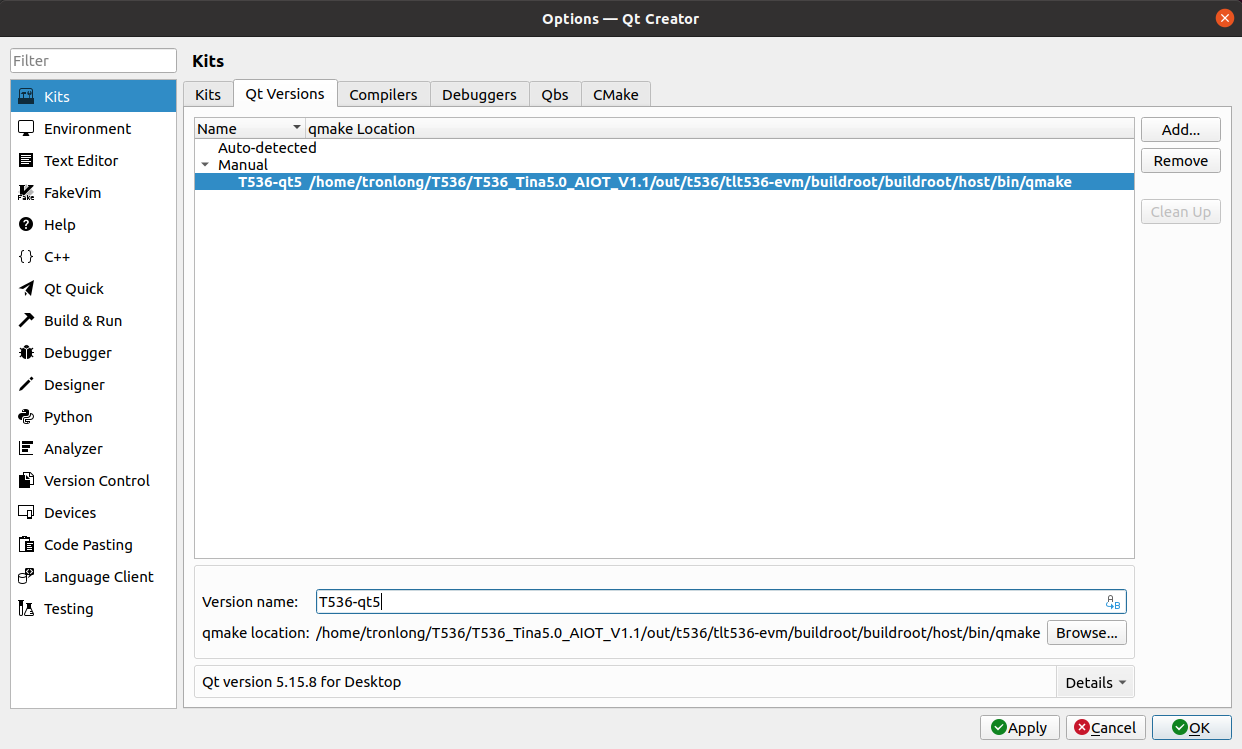Screen dimensions: 1242x749
Task: Open the Version Control settings icon
Action: point(27,481)
